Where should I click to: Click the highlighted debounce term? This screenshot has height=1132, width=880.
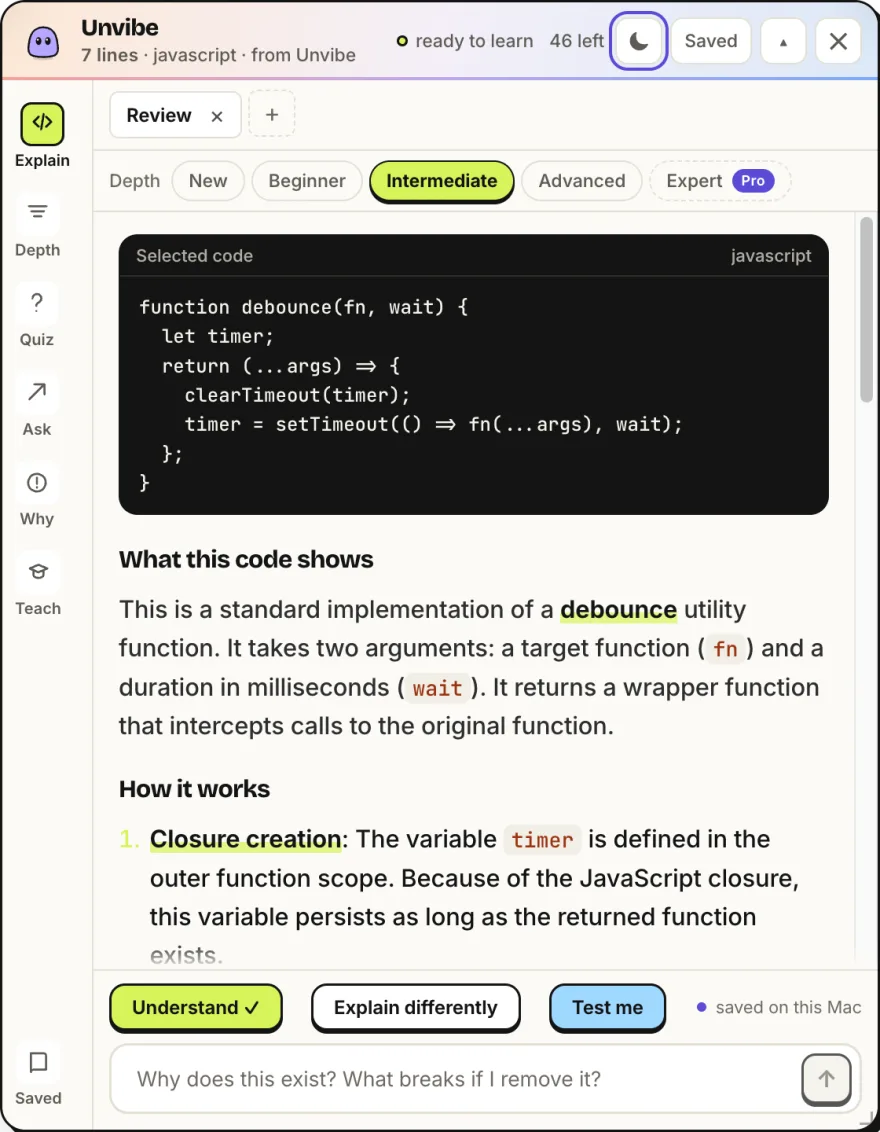coord(619,609)
